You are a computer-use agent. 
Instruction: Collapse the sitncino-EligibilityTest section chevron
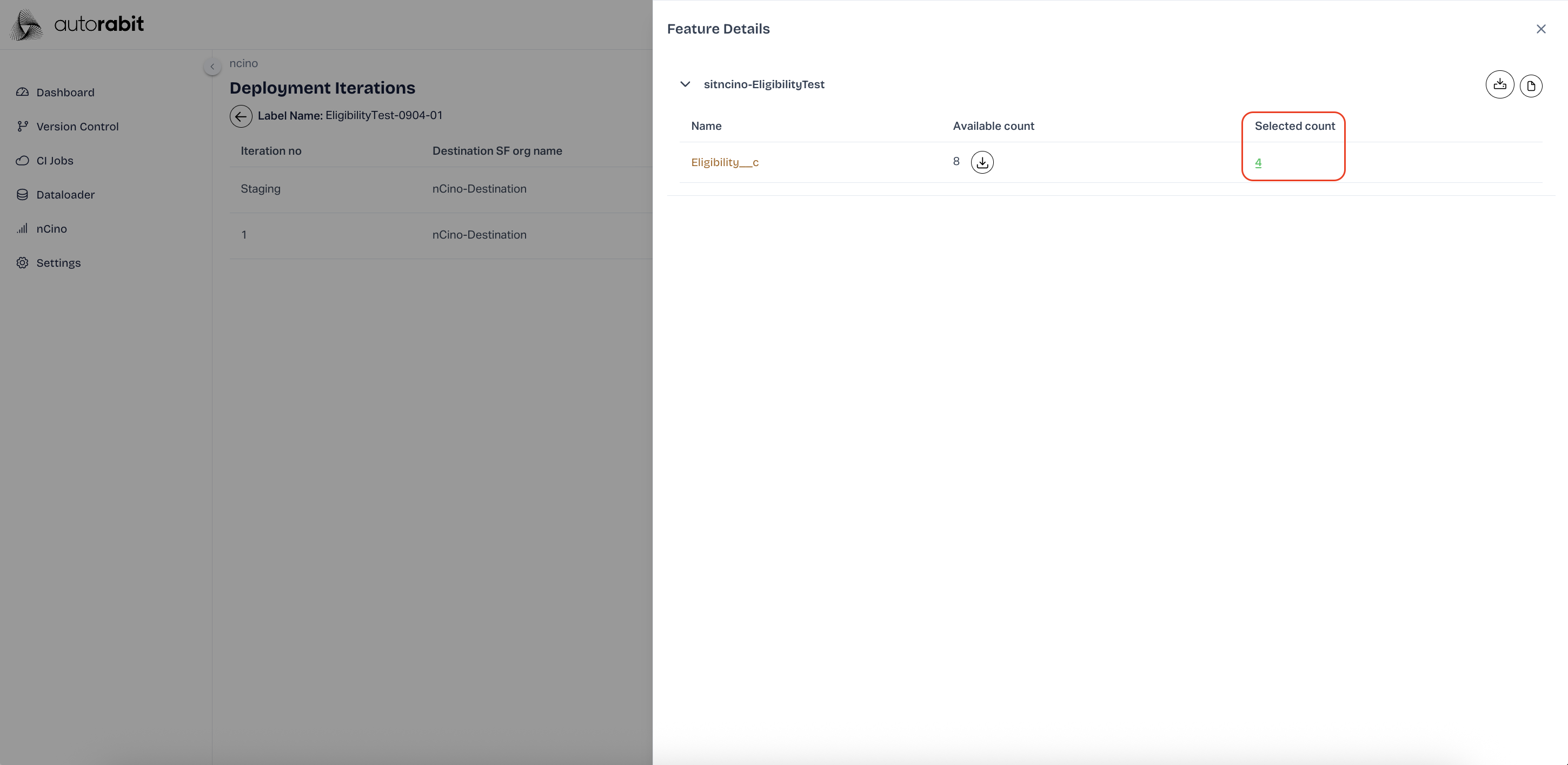coord(685,84)
